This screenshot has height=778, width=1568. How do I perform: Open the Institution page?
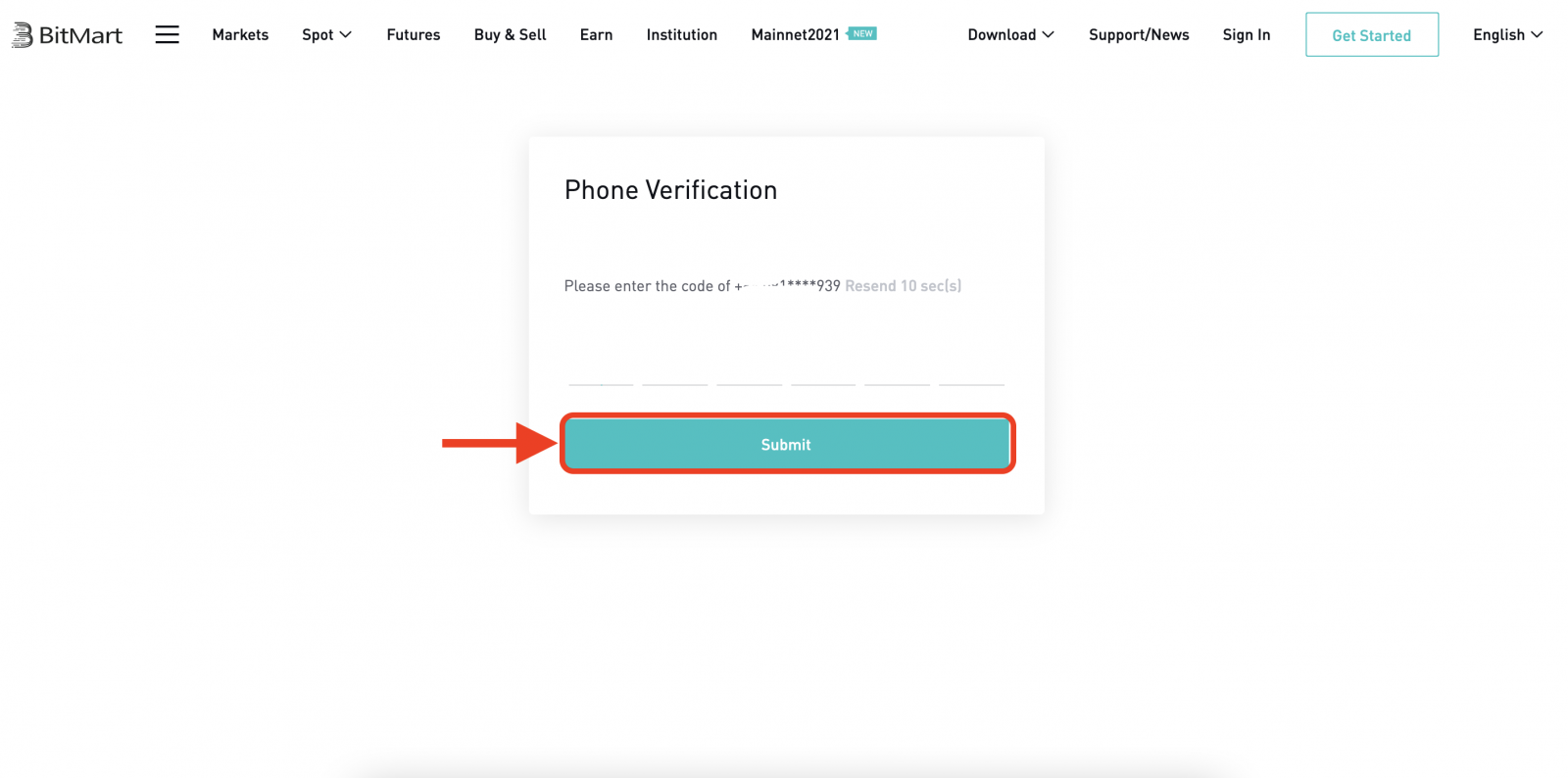pyautogui.click(x=682, y=35)
